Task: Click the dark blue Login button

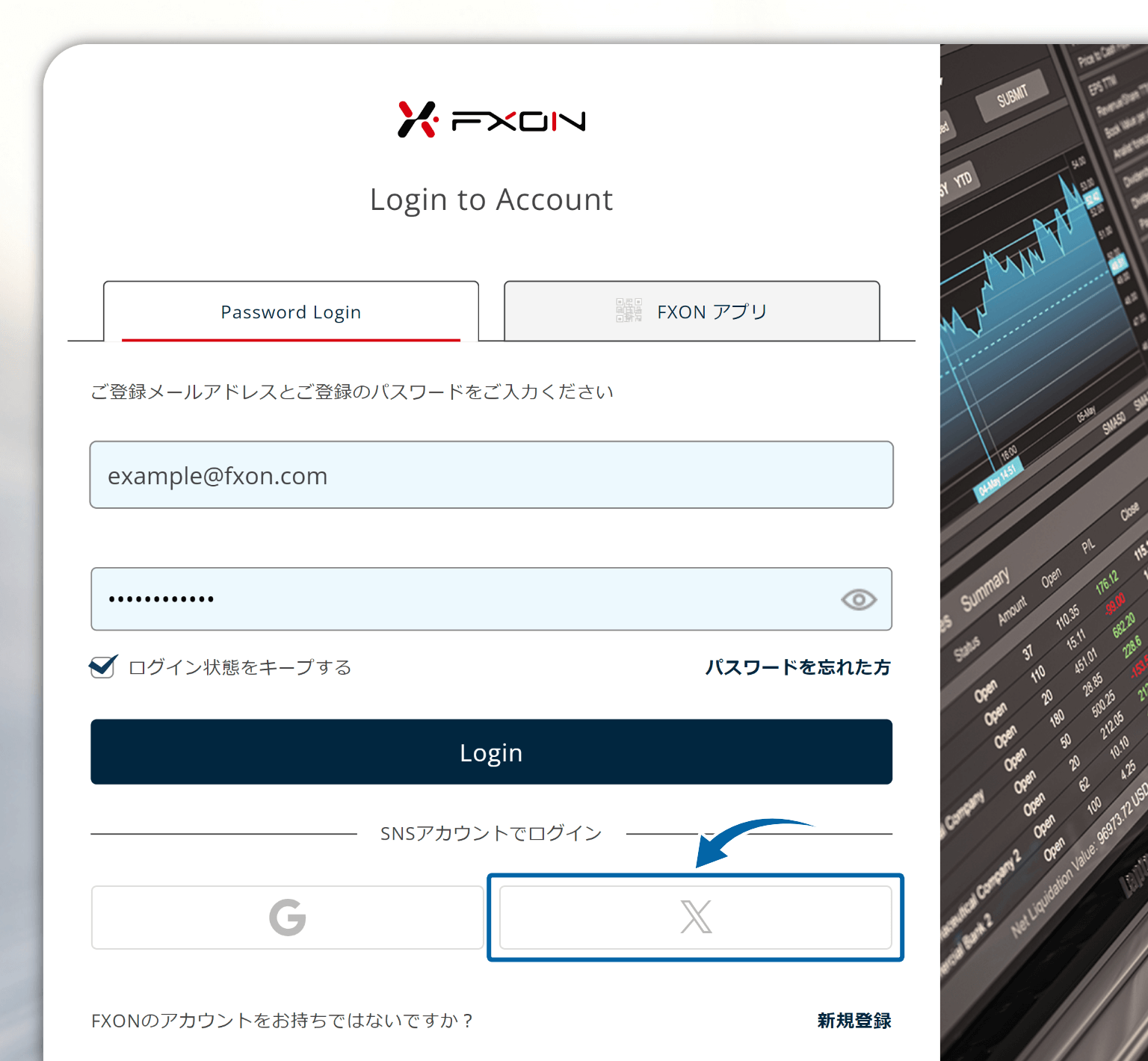Action: [492, 752]
